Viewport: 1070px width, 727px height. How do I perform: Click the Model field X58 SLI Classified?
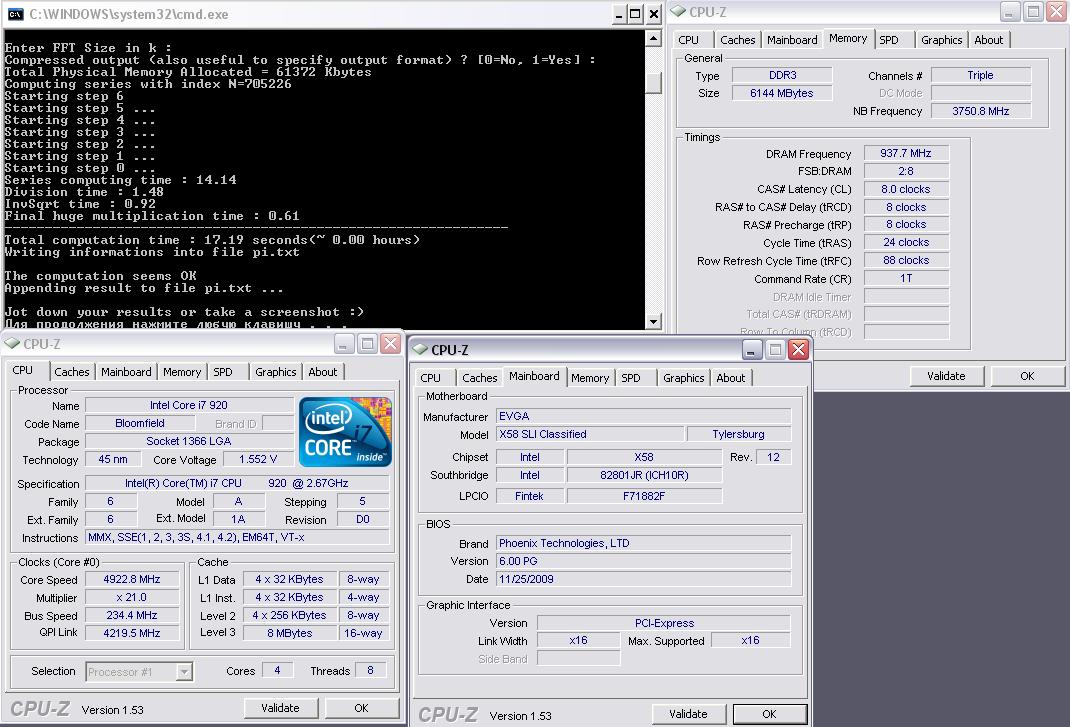tap(590, 434)
